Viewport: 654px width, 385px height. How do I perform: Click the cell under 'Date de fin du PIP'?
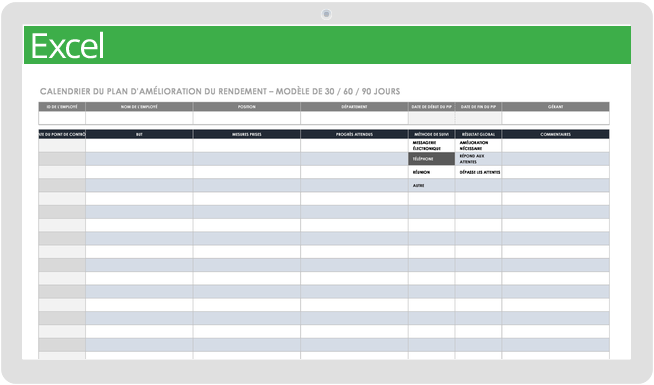[x=478, y=118]
